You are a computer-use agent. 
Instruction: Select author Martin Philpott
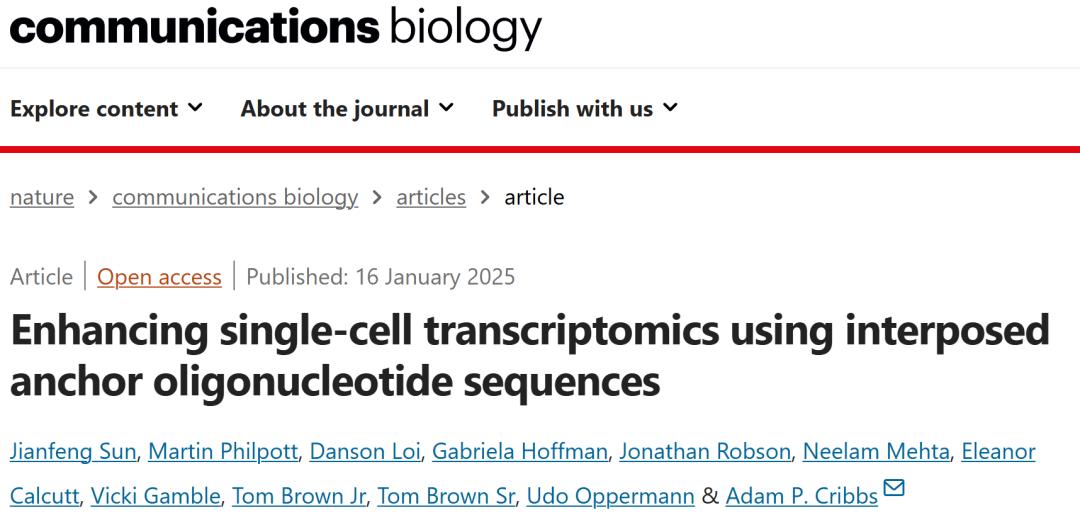coord(223,452)
